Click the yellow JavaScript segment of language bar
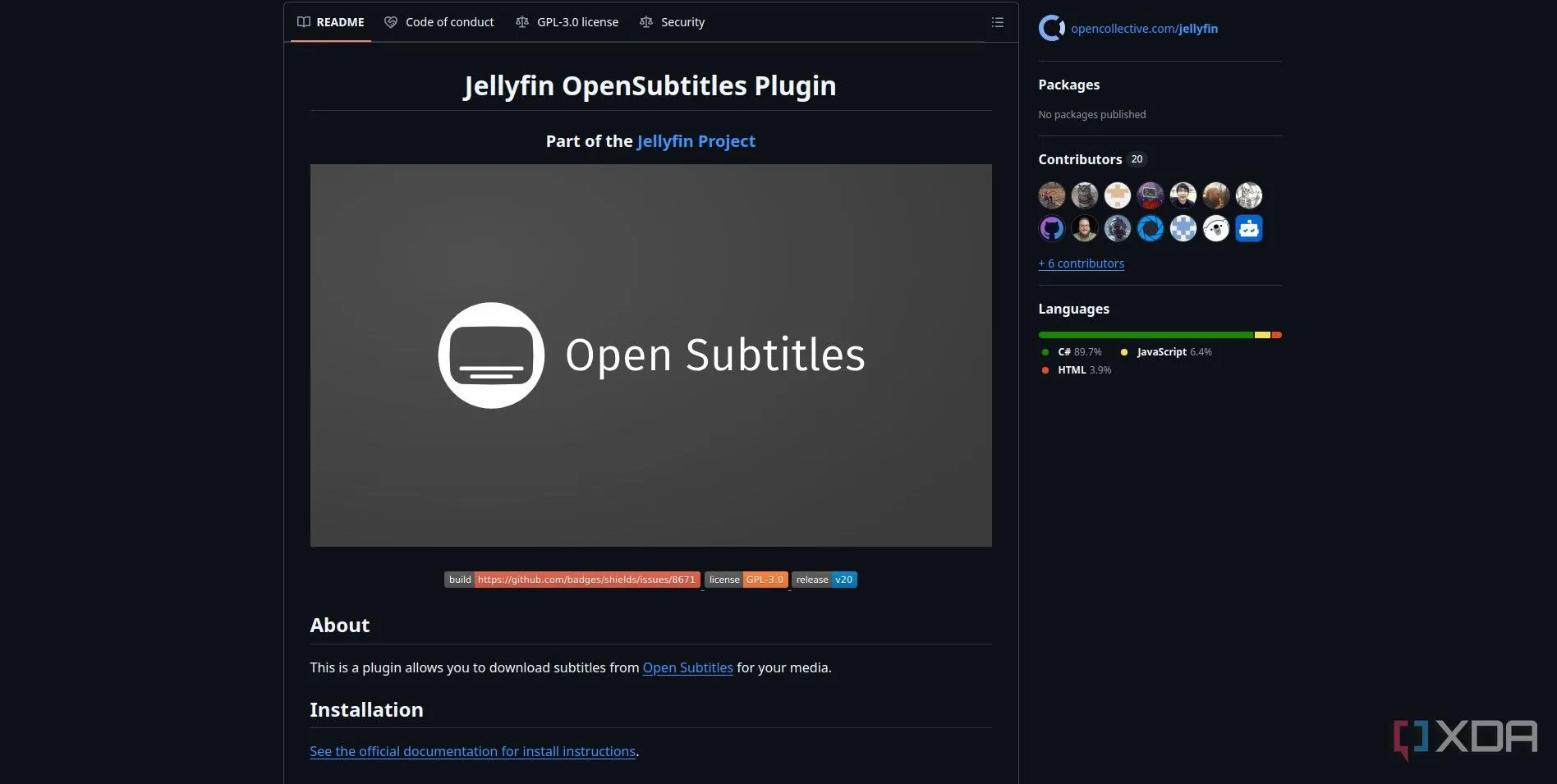This screenshot has width=1557, height=784. (x=1262, y=335)
